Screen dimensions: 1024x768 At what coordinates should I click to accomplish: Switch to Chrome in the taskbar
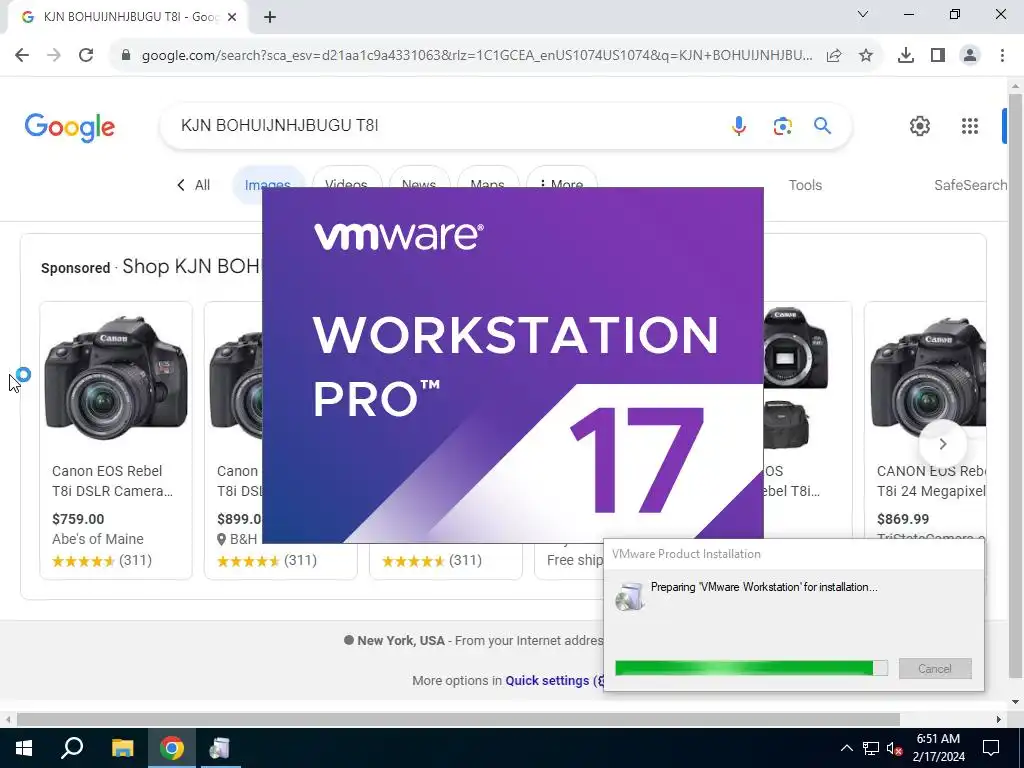click(x=172, y=748)
